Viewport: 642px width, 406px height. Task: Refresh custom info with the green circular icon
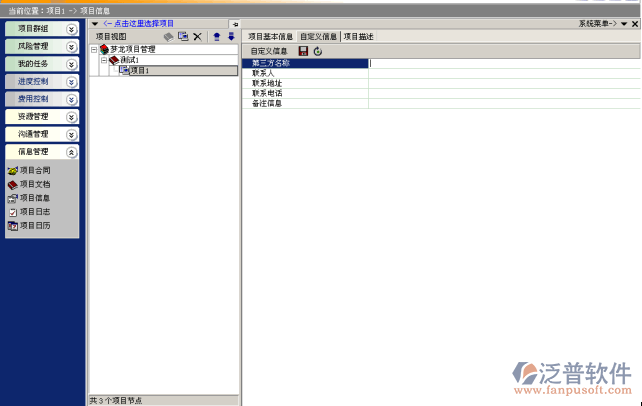(x=318, y=51)
